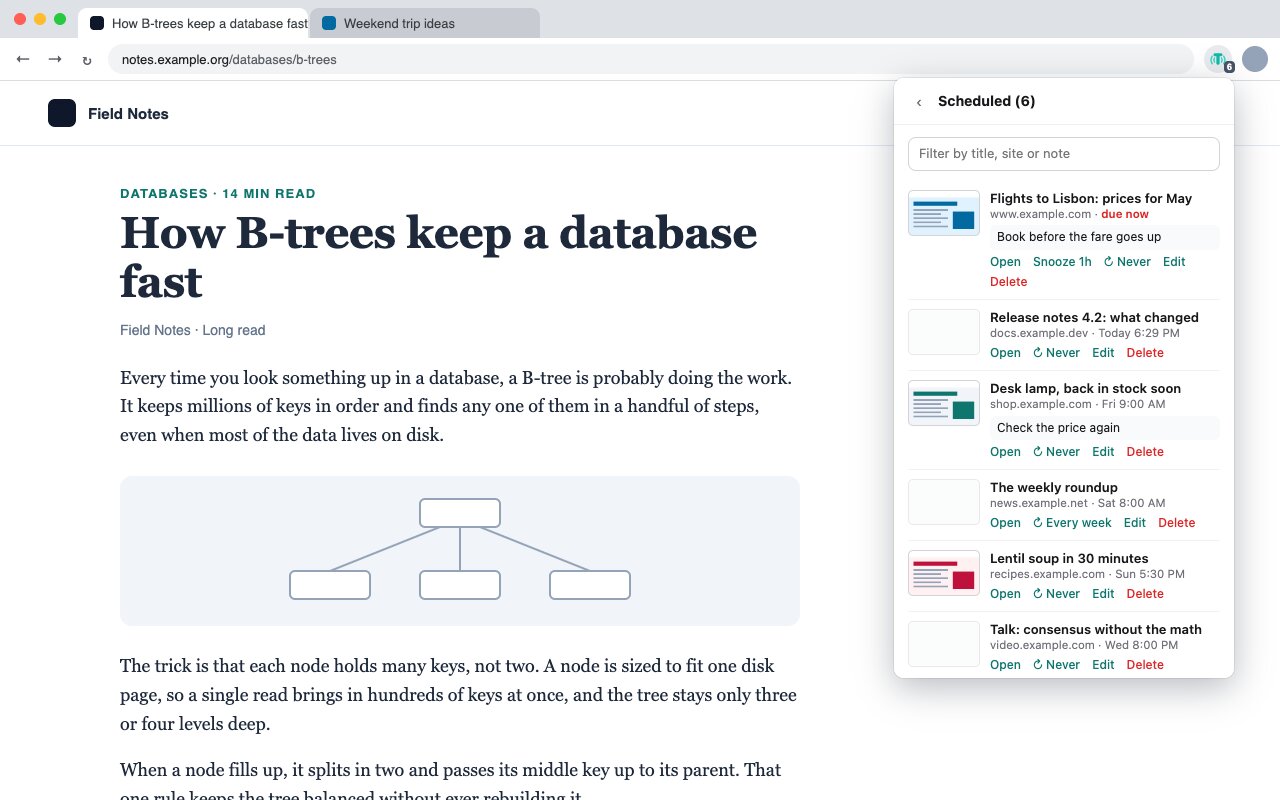The image size is (1280, 800).
Task: Delete the Lentil soup entry
Action: click(x=1145, y=594)
